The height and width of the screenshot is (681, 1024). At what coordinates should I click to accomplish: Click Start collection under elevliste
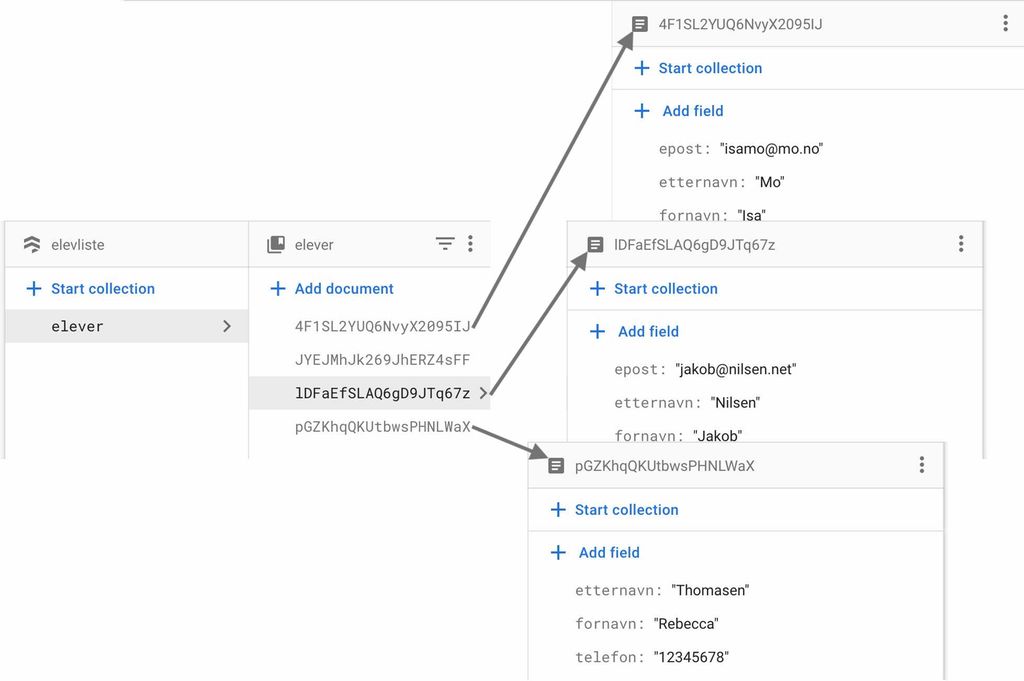pyautogui.click(x=102, y=289)
